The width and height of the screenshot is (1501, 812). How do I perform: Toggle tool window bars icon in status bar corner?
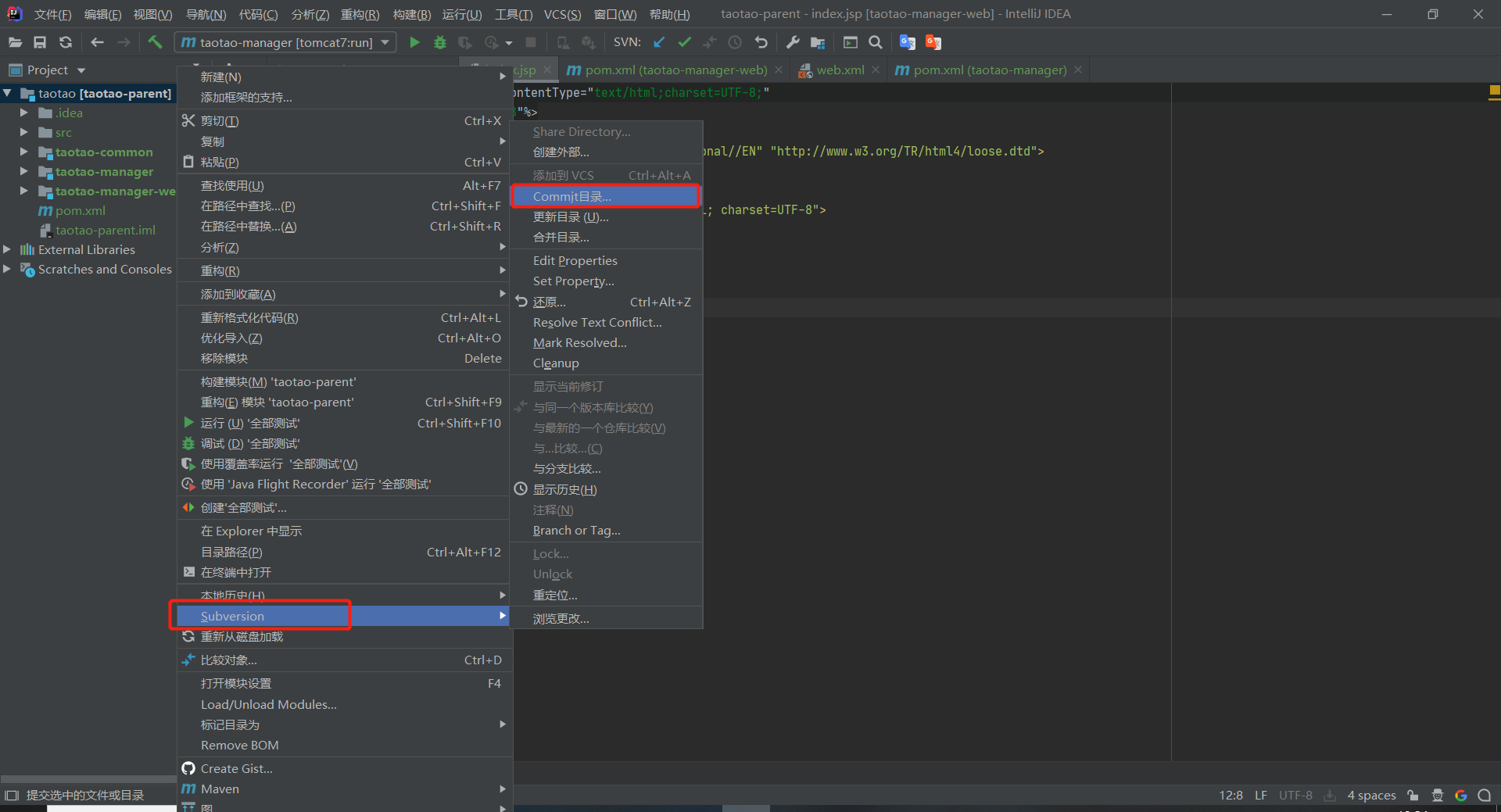(11, 795)
